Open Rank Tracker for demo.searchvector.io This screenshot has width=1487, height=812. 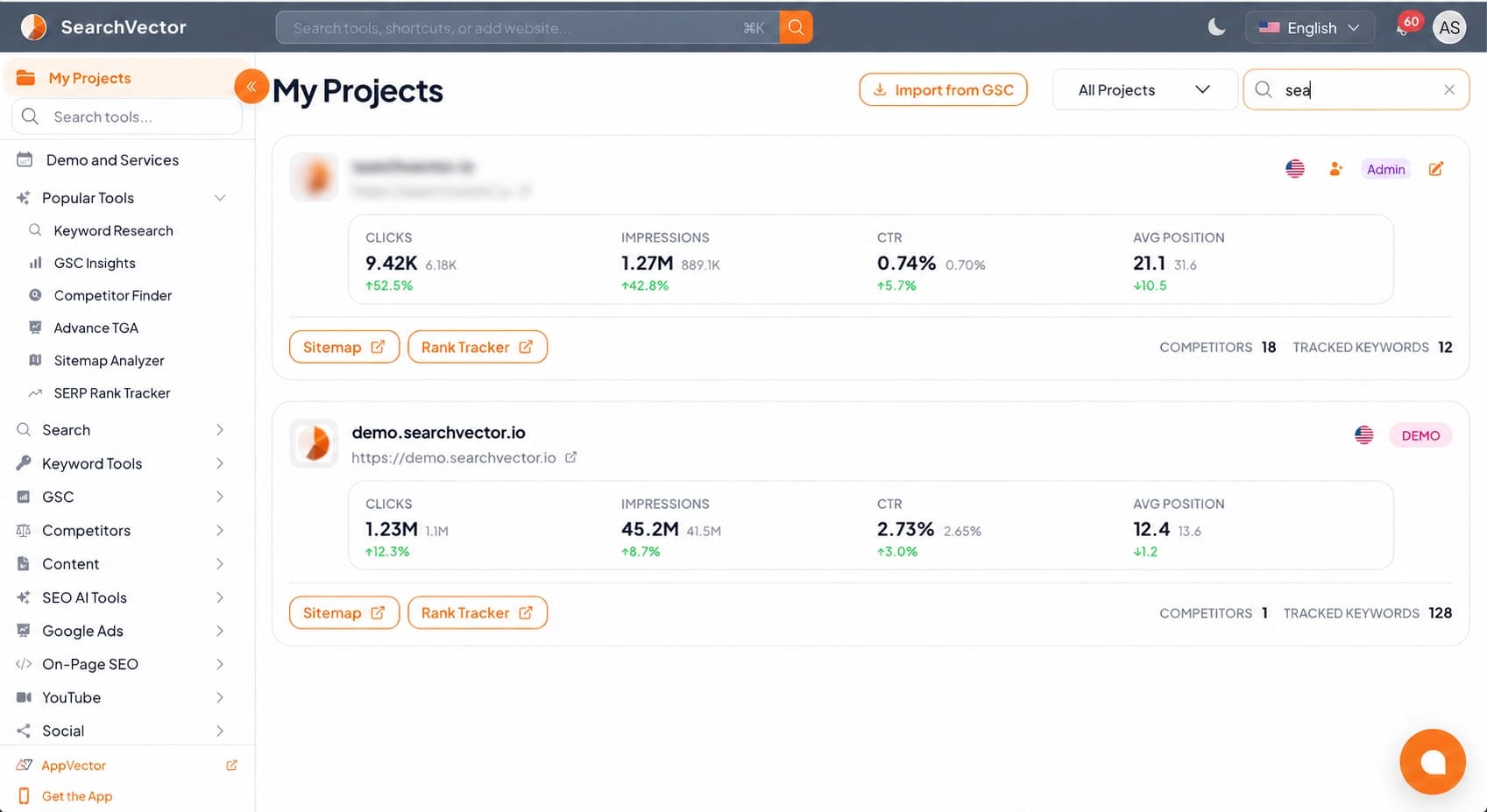[478, 613]
